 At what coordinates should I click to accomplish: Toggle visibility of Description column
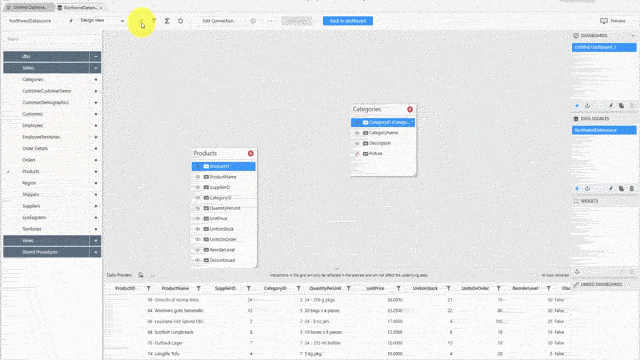tap(357, 143)
